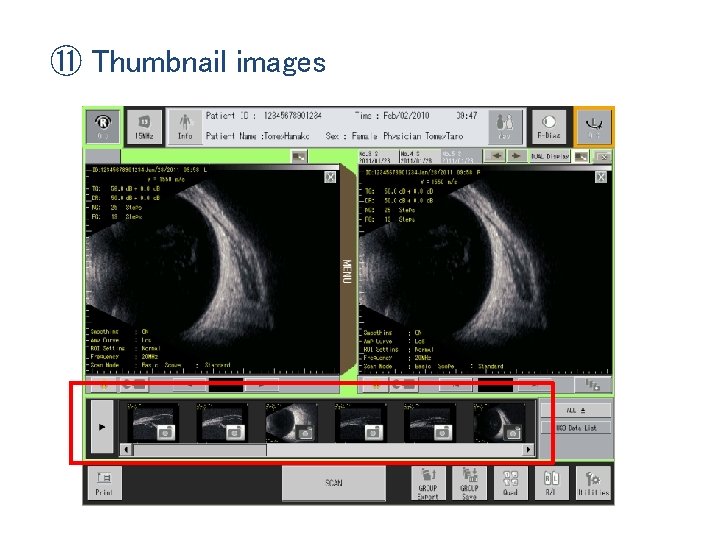The height and width of the screenshot is (540, 720).
Task: Select the fifth thumbnail image
Action: (428, 423)
